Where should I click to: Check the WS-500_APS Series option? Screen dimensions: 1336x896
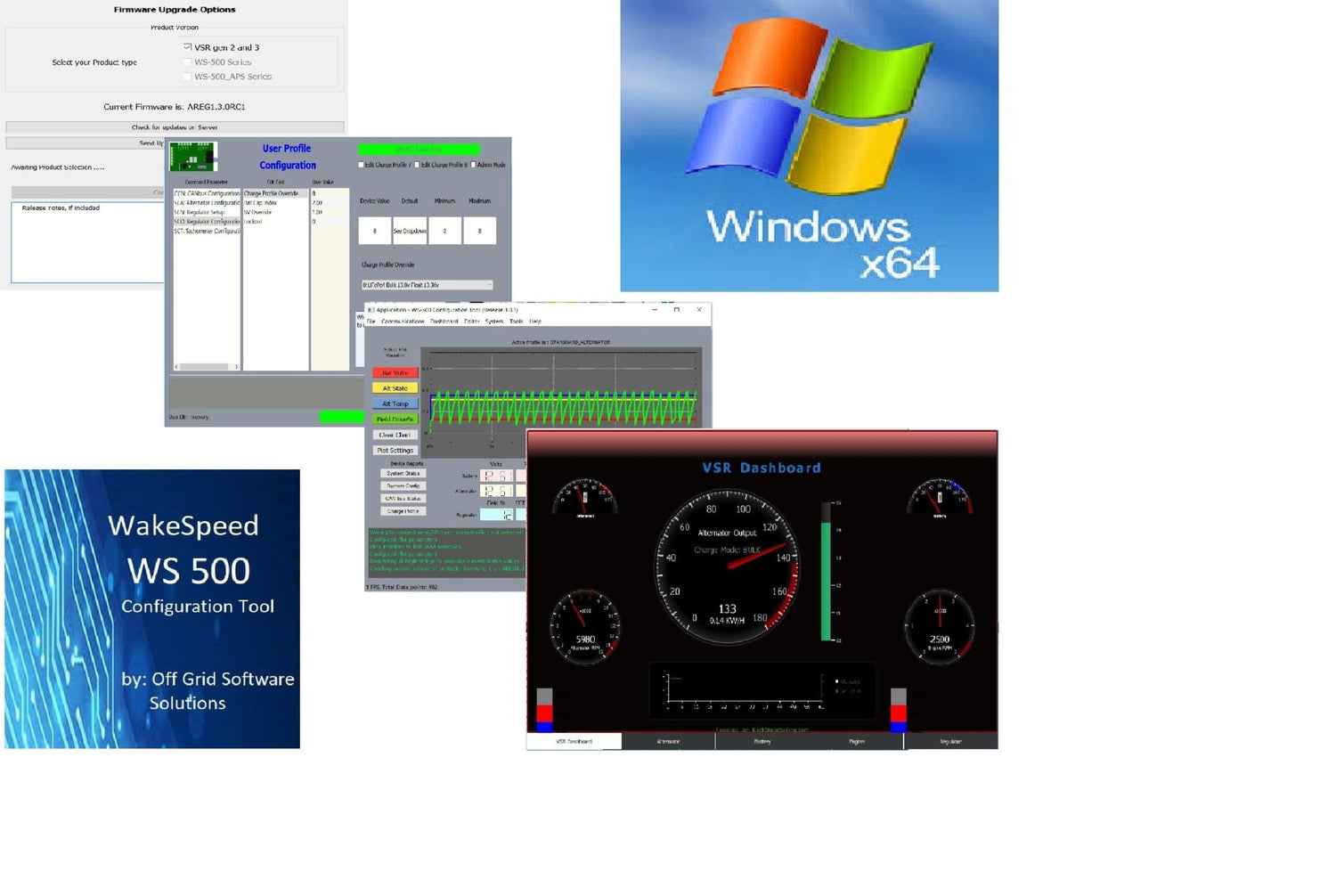point(187,77)
